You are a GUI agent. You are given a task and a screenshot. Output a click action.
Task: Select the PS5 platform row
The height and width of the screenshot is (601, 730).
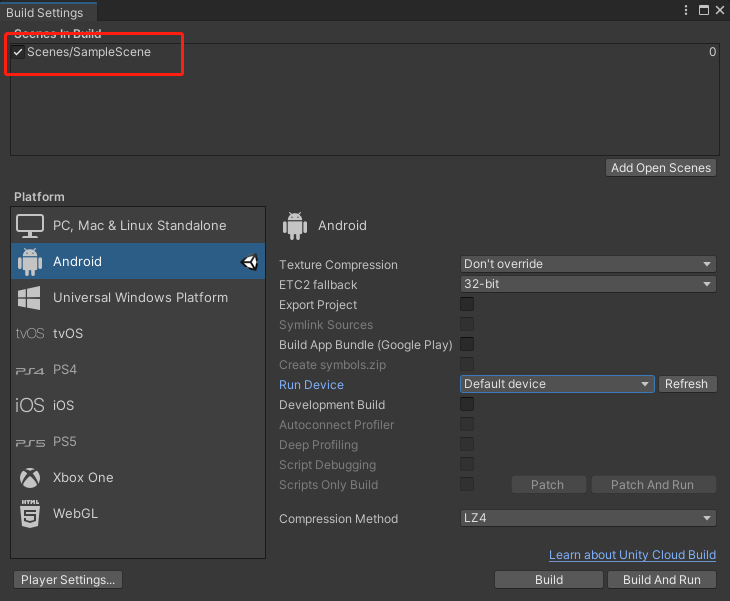138,441
